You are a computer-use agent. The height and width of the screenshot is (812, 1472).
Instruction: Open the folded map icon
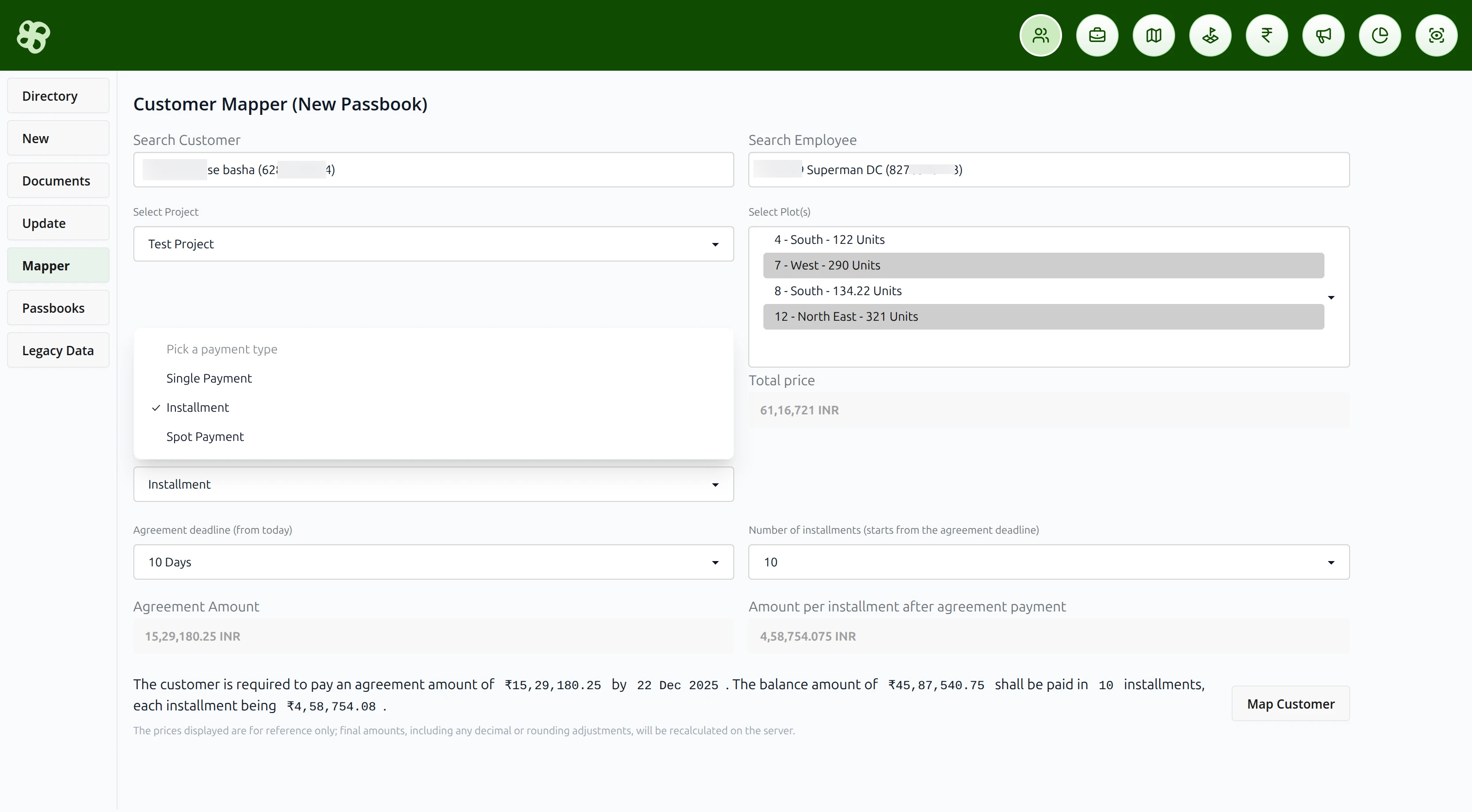(1154, 35)
